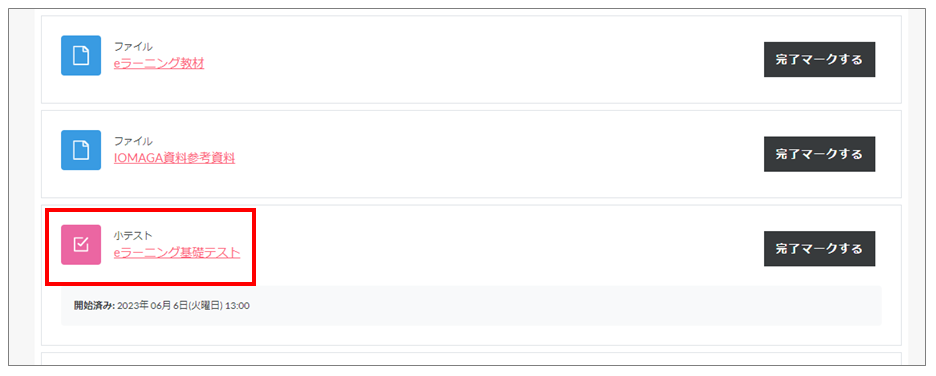936x376 pixels.
Task: Click the ファイル label above IOMAGA資料参考資料
Action: click(133, 141)
